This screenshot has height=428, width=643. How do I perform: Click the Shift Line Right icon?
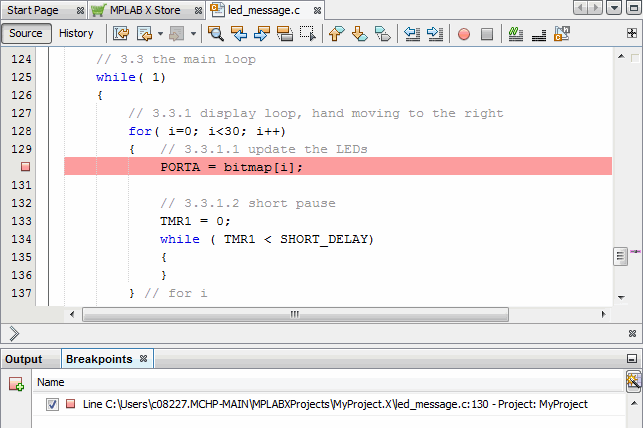coord(435,33)
